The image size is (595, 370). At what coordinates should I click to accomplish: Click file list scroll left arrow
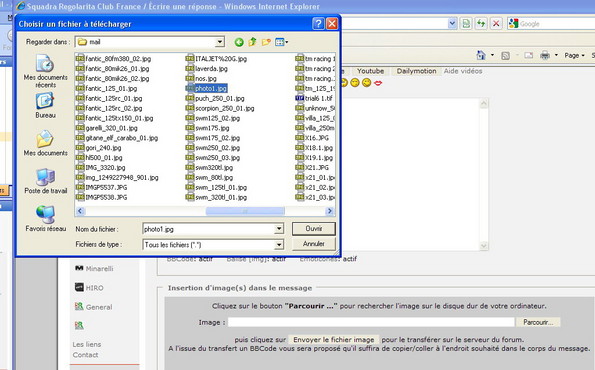[80, 211]
